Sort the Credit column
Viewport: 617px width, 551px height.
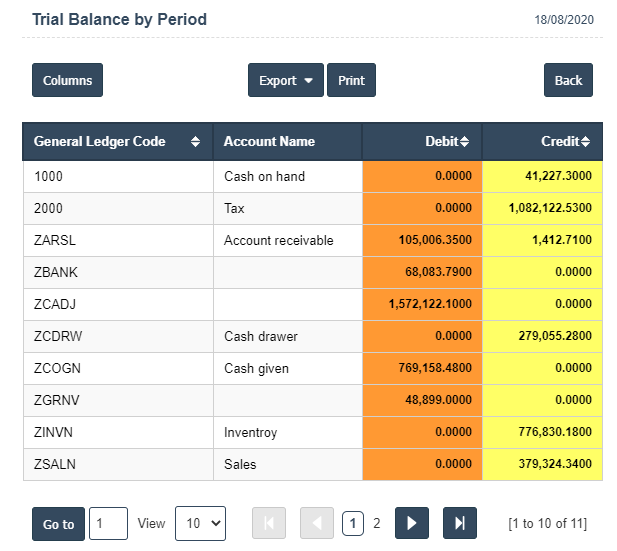coord(585,142)
